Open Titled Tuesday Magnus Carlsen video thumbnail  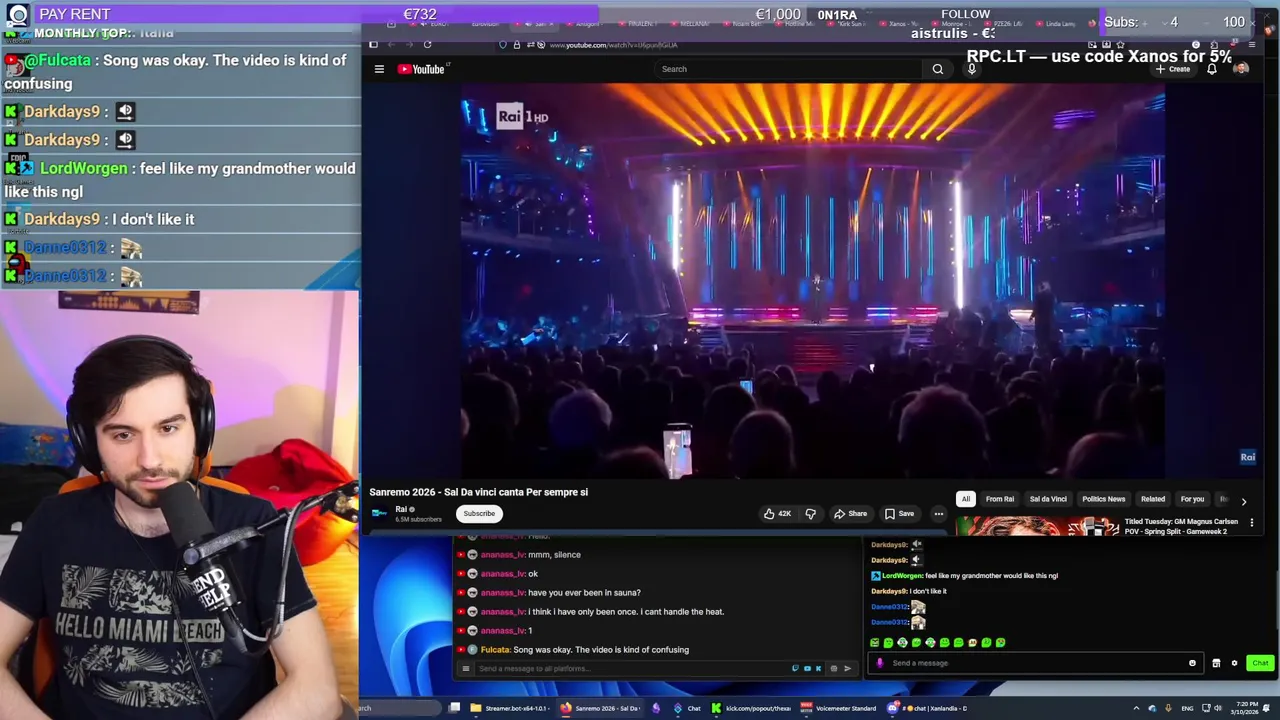tap(1037, 526)
